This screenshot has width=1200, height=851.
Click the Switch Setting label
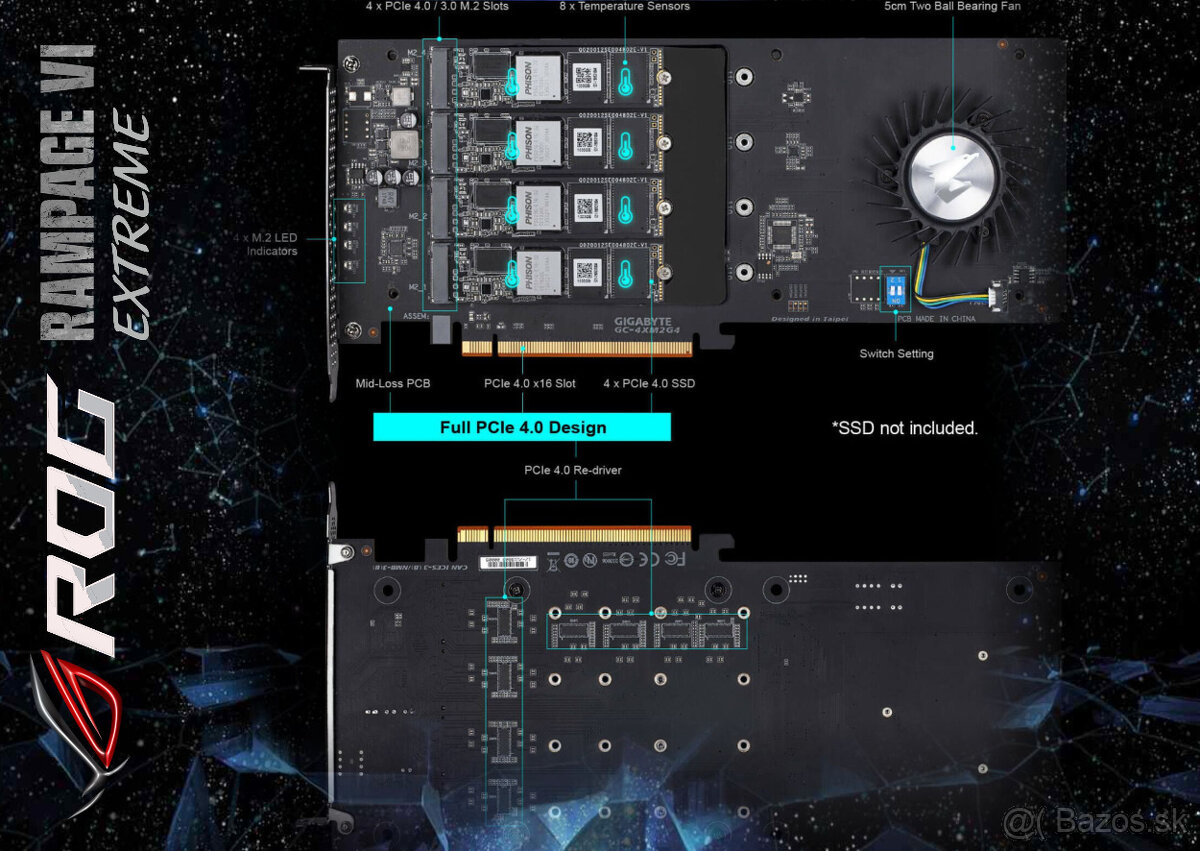(896, 354)
